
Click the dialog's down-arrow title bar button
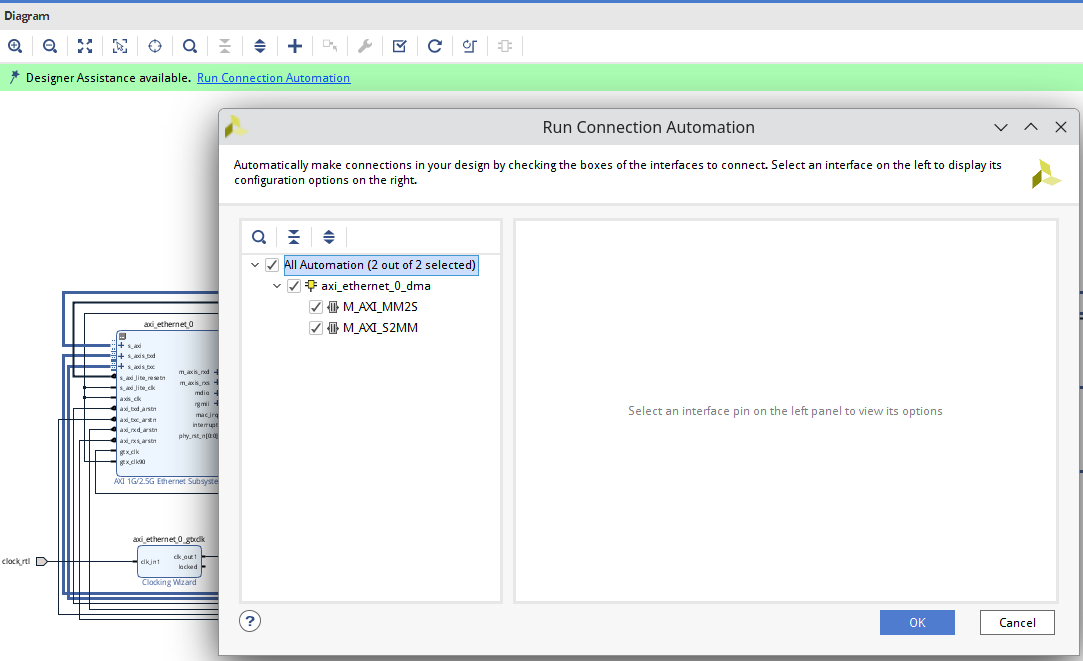pyautogui.click(x=1001, y=127)
